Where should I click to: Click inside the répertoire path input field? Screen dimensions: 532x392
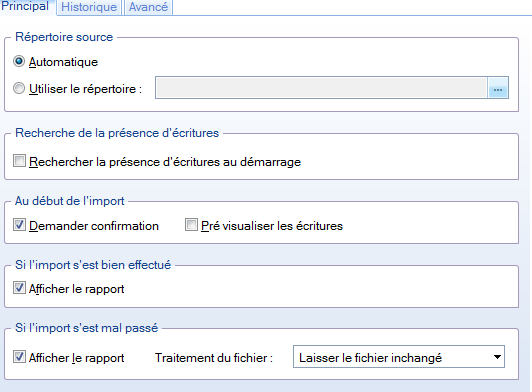[x=321, y=88]
